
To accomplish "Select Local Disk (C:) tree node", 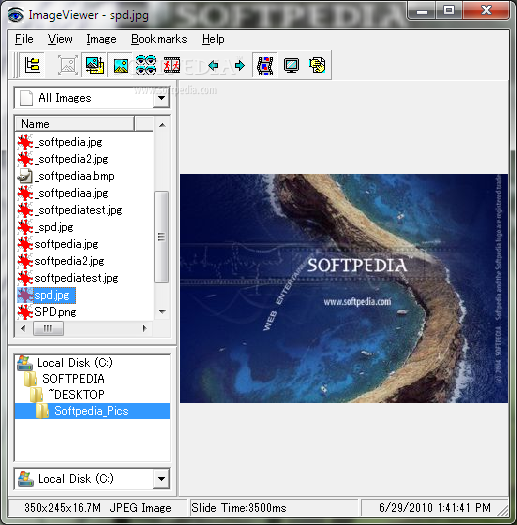I will (75, 363).
